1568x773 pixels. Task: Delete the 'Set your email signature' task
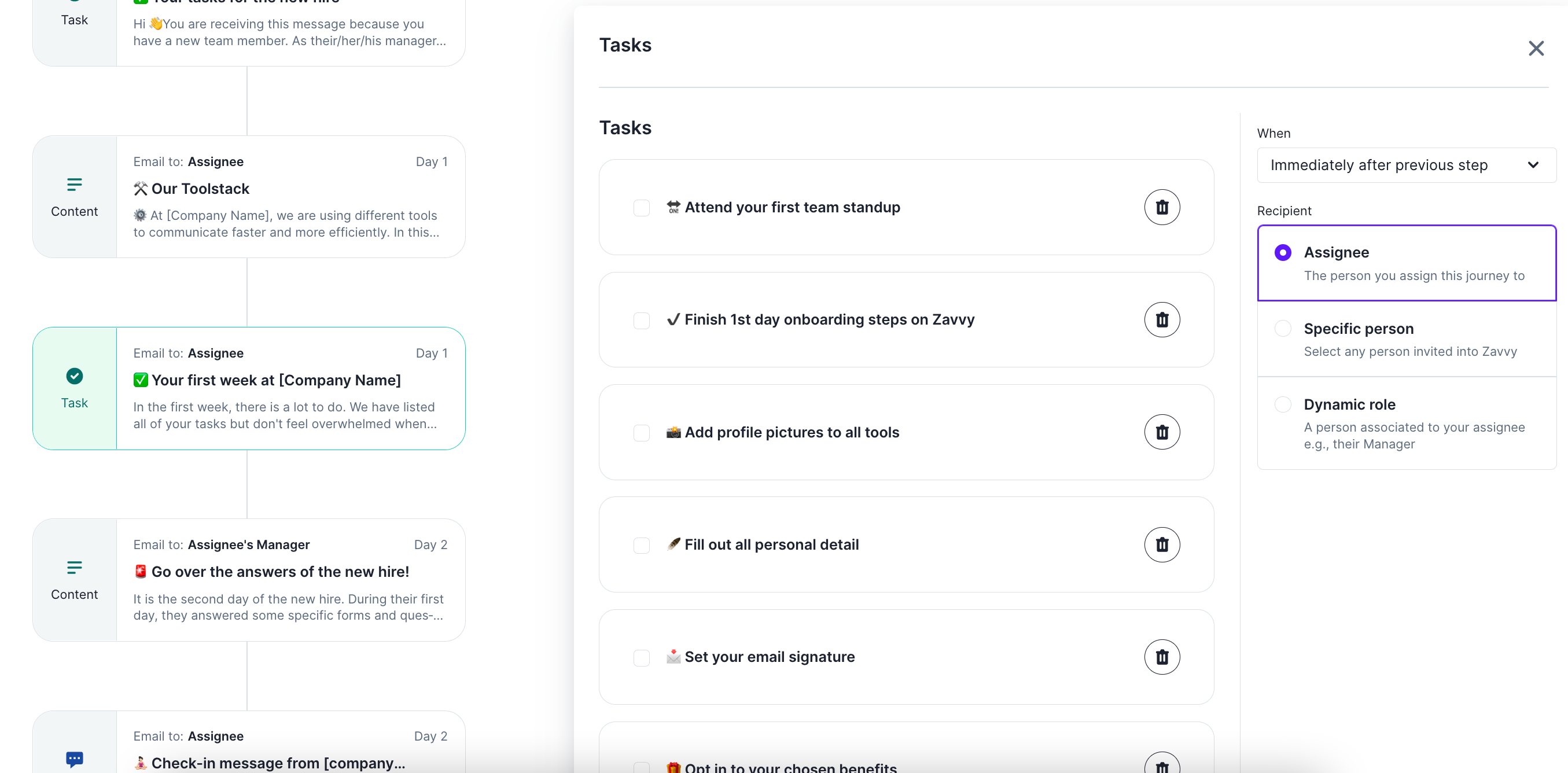point(1161,657)
